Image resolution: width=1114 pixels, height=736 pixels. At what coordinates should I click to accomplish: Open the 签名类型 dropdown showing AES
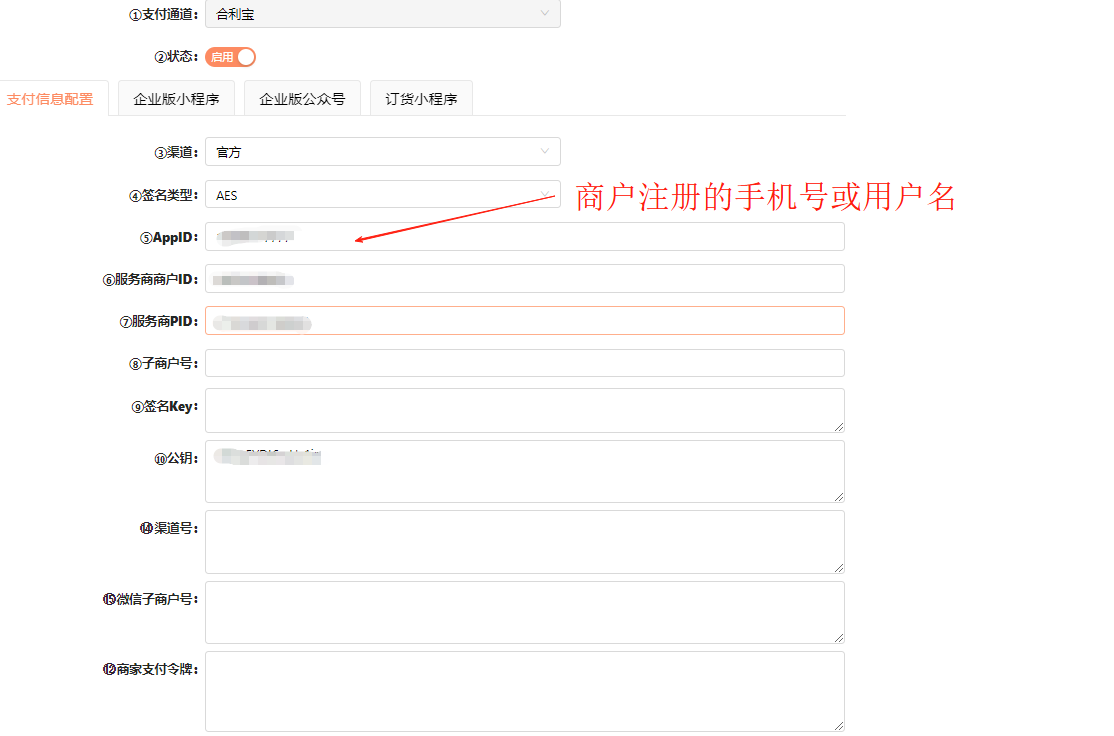[382, 195]
